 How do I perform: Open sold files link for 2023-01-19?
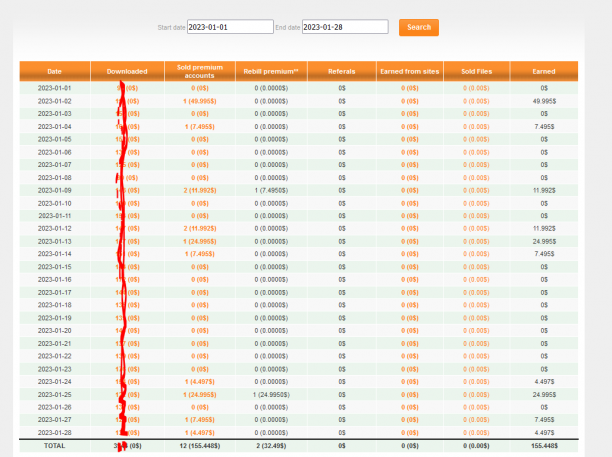click(476, 318)
